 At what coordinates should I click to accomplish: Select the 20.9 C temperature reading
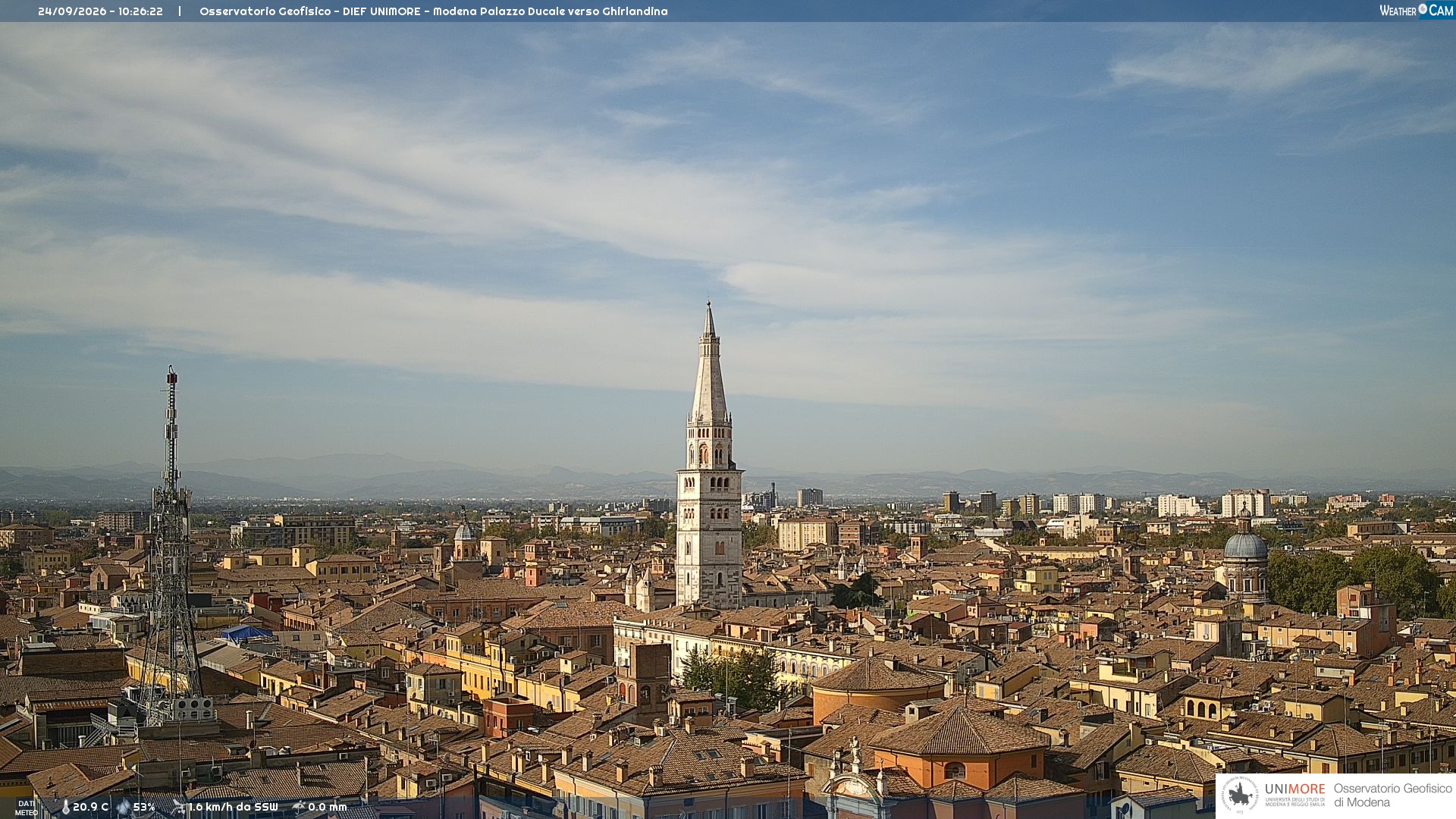(91, 807)
